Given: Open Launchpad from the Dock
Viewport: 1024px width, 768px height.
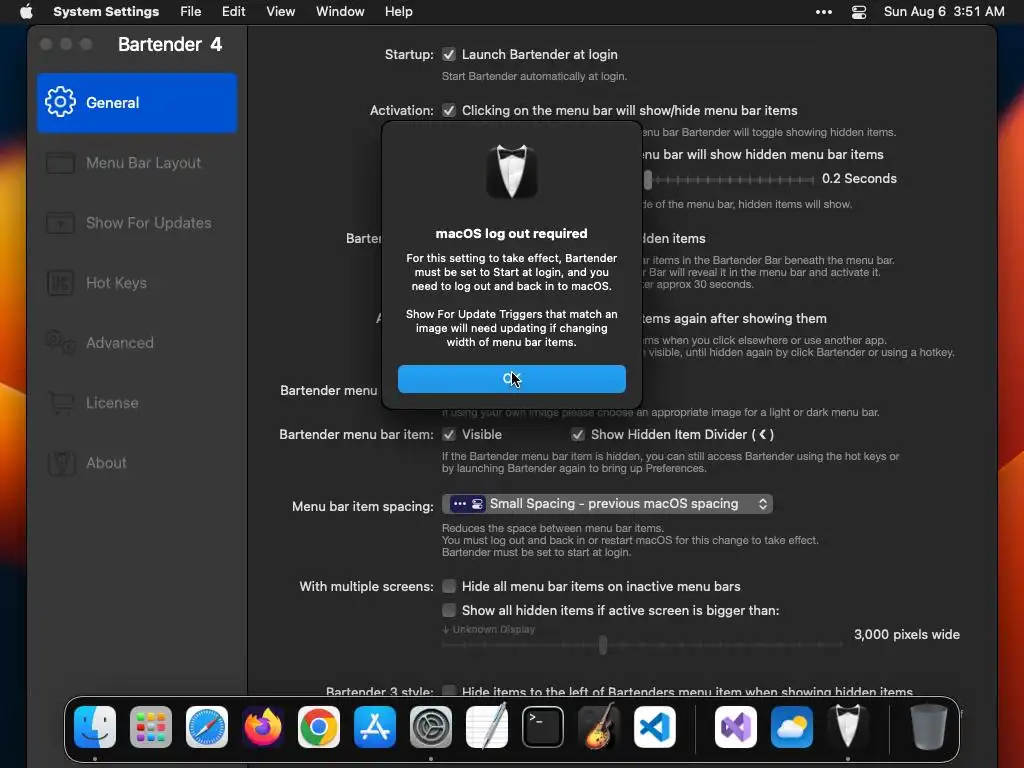Looking at the screenshot, I should (x=151, y=727).
